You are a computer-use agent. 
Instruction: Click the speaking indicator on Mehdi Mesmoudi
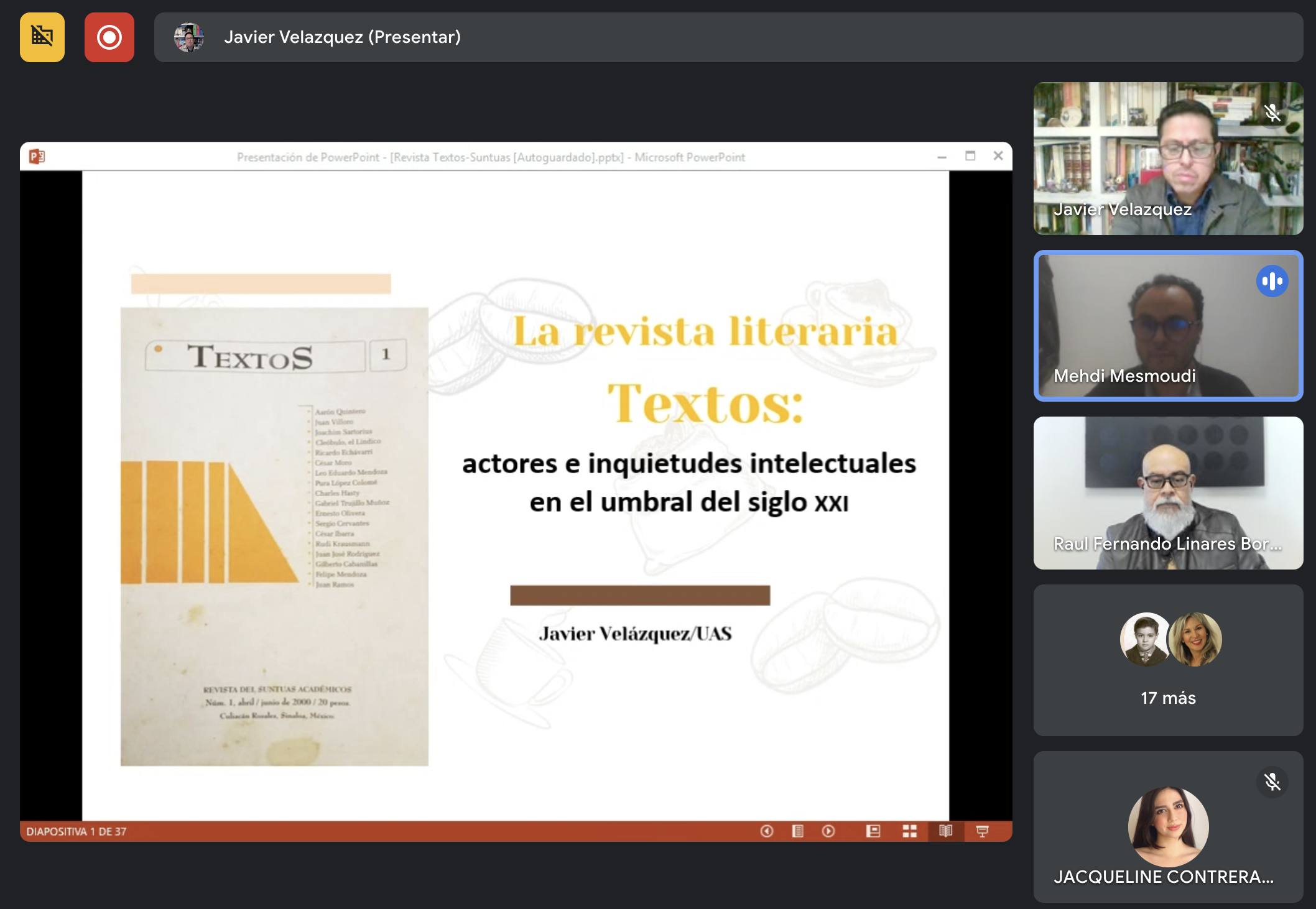[x=1272, y=281]
